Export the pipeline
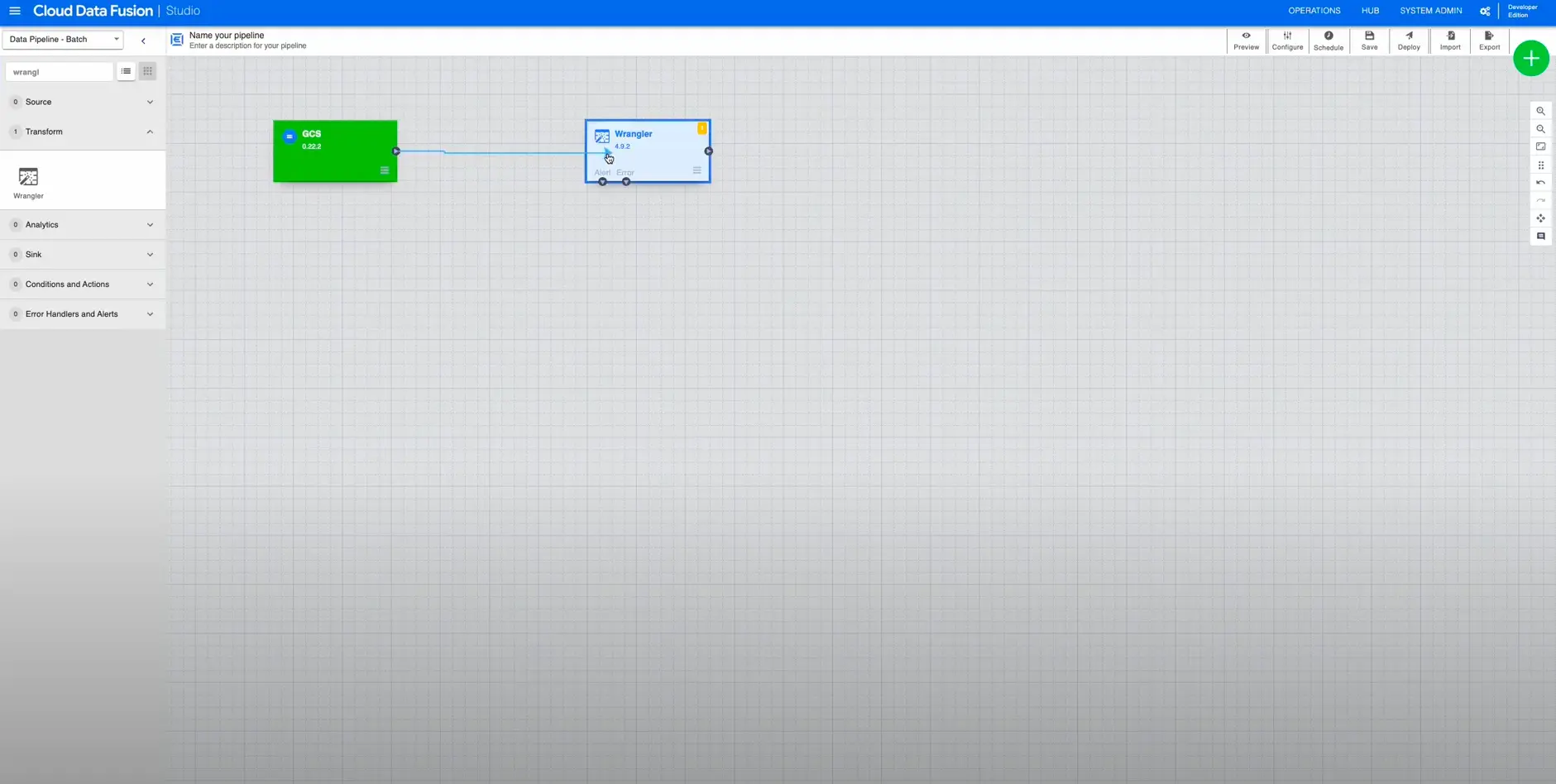Screen dimensions: 1556x784 point(1489,41)
